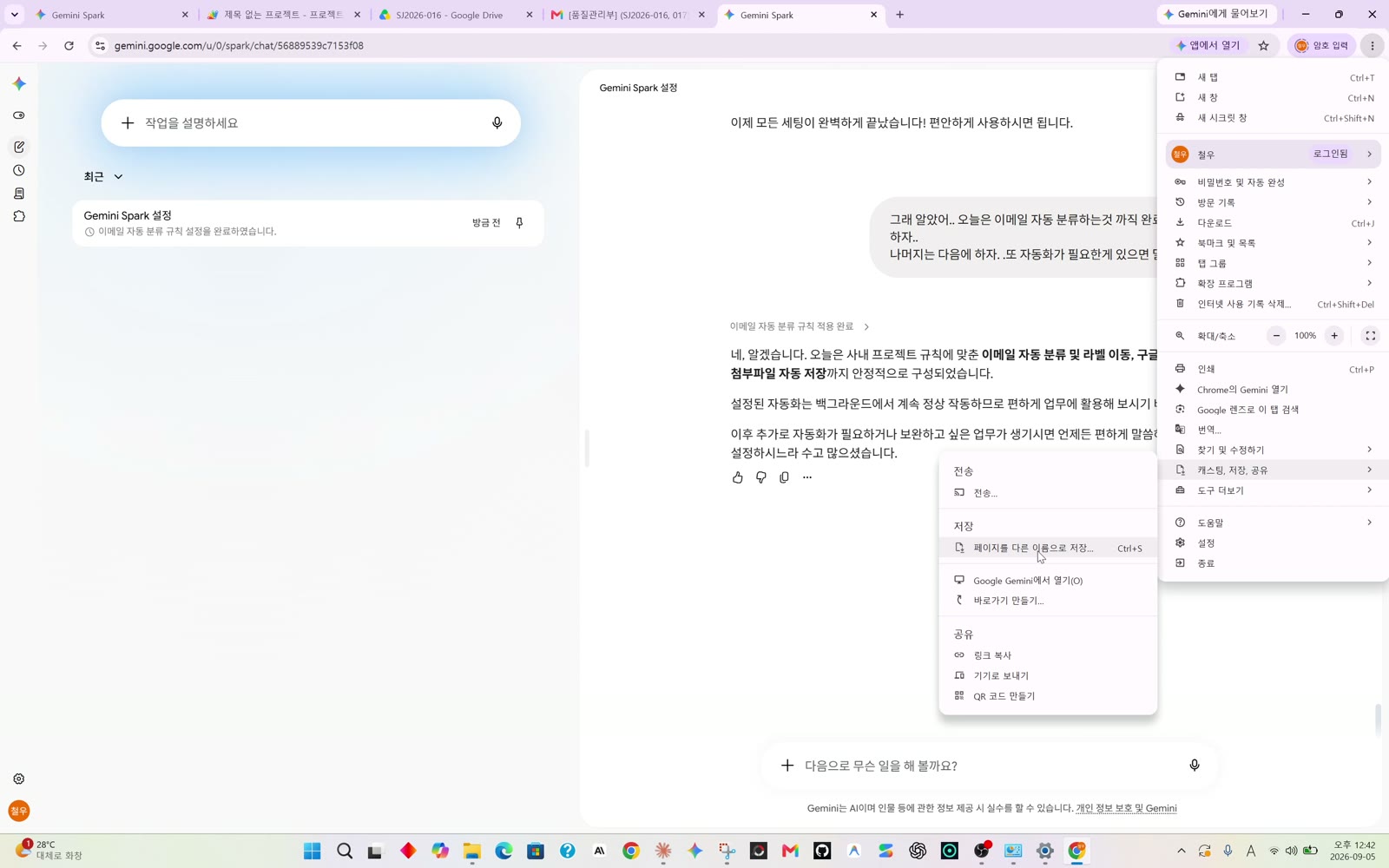Click the new chat edit icon in sidebar

[19, 147]
